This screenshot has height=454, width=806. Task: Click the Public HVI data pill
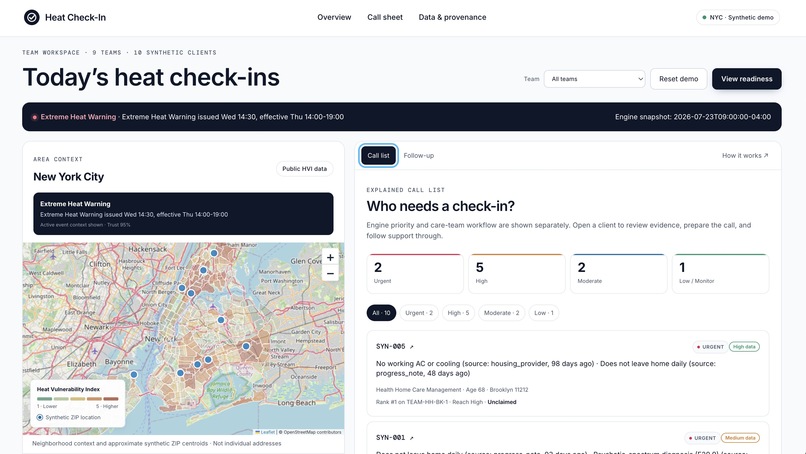[x=304, y=169]
